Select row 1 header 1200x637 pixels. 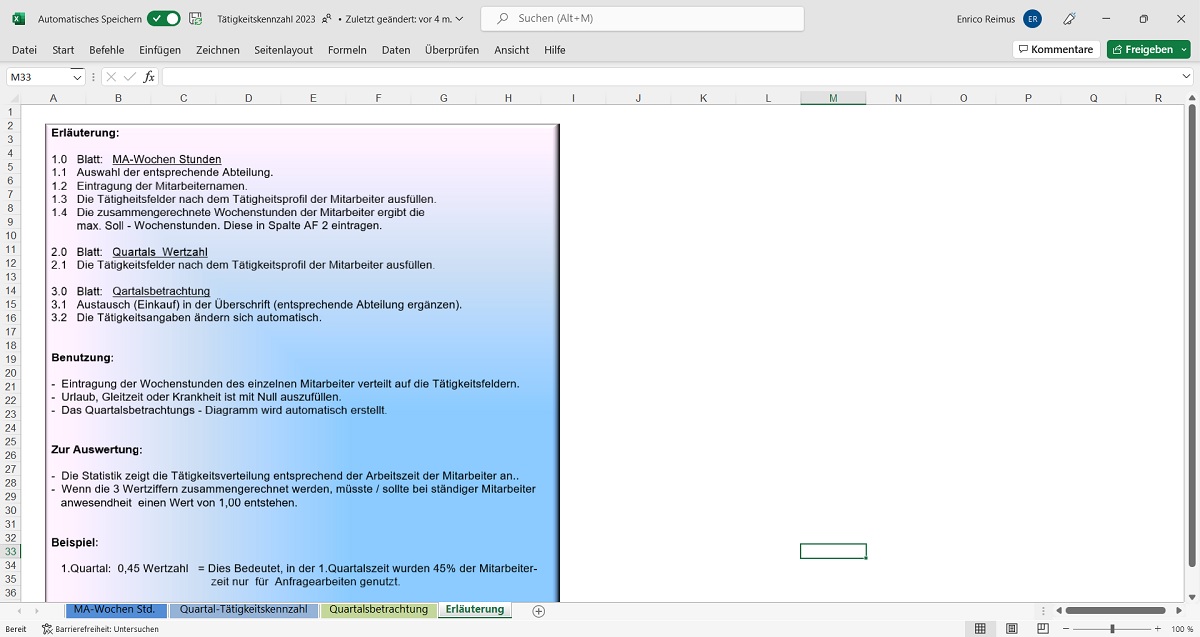click(10, 112)
